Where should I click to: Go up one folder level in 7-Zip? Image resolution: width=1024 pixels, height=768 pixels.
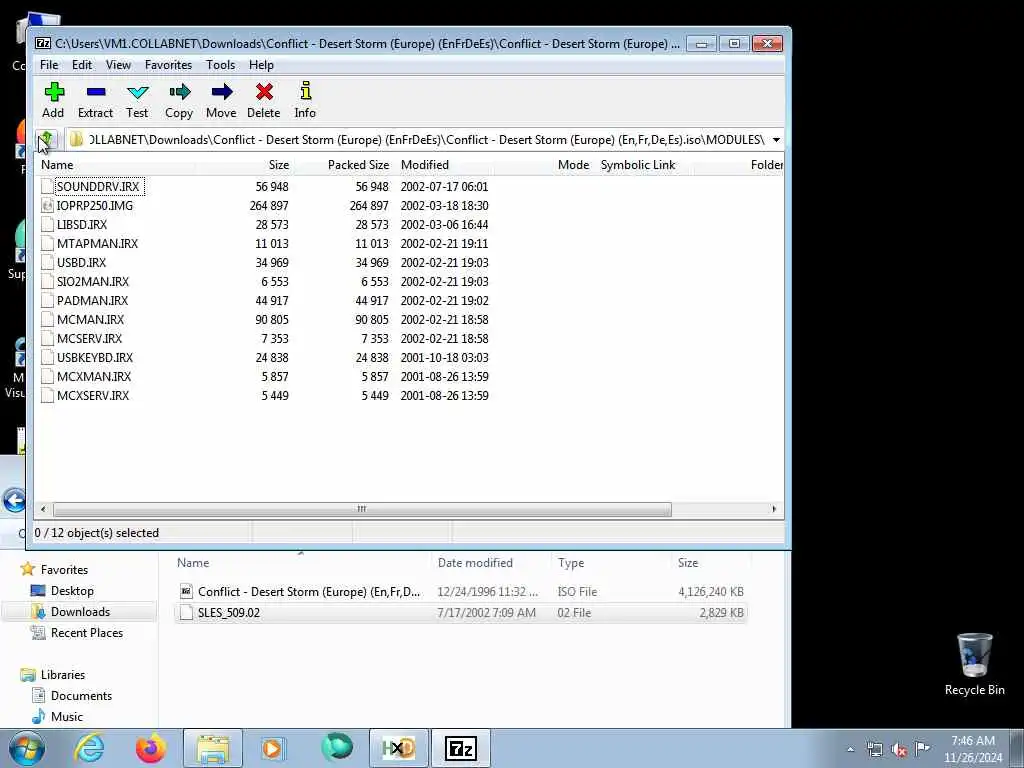(x=47, y=139)
